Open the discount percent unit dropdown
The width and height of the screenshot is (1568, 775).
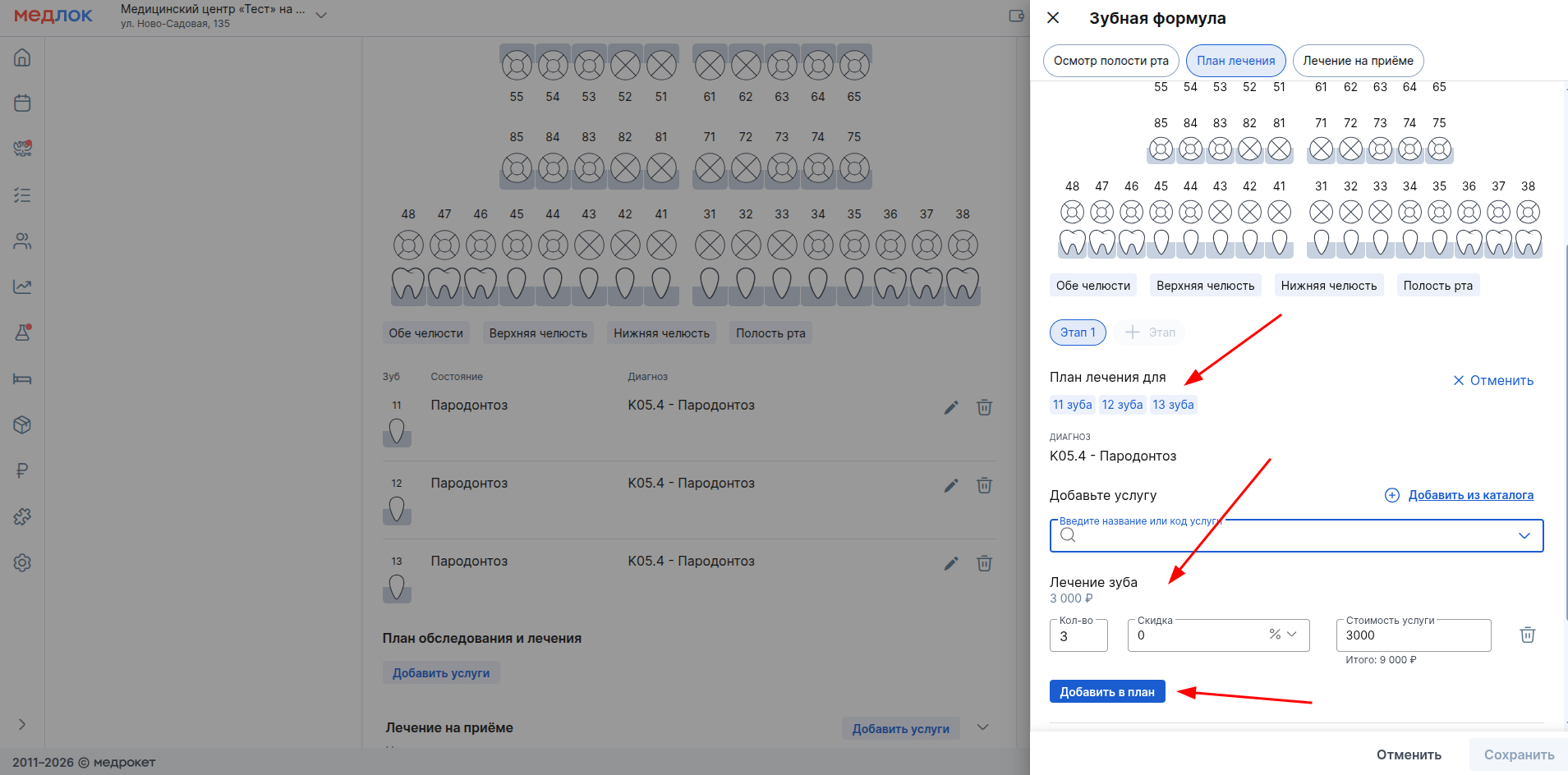1282,635
